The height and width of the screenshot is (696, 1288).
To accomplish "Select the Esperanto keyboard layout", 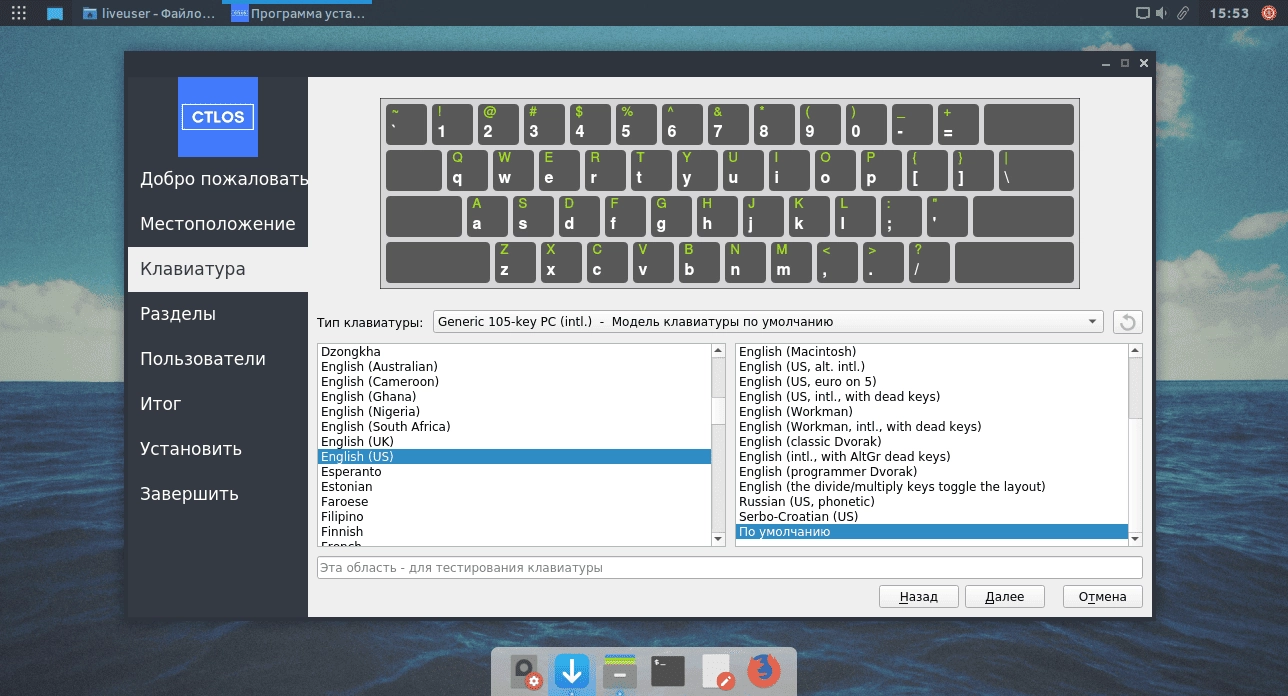I will pos(348,471).
